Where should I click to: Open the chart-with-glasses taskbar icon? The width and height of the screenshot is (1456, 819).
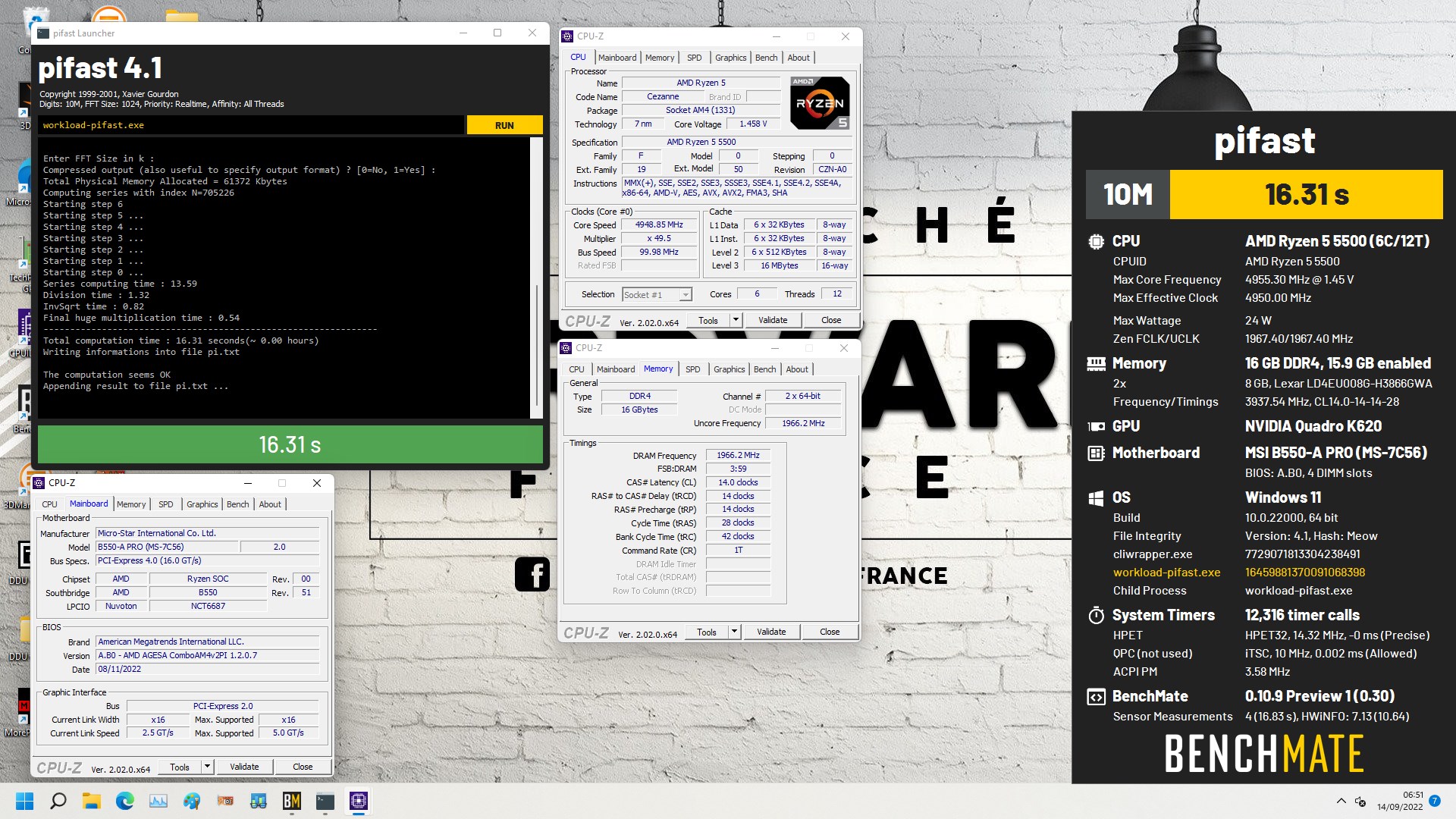coord(259,801)
